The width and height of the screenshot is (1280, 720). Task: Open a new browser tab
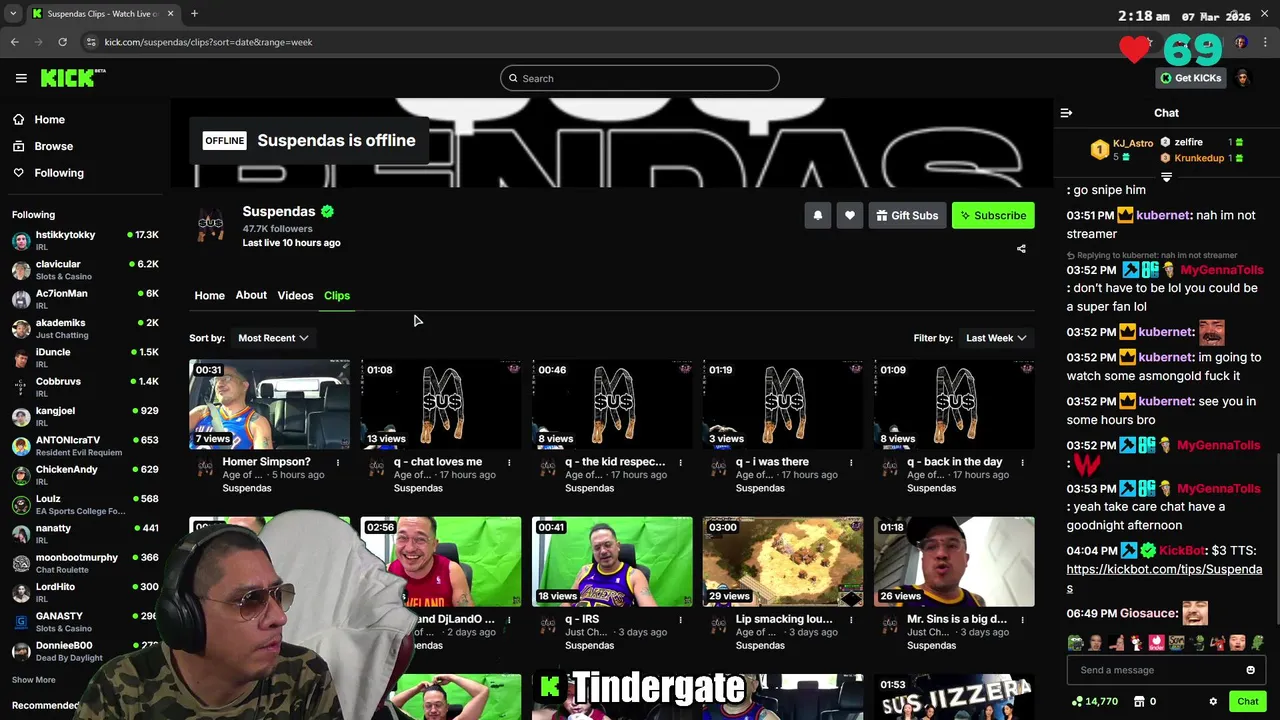194,13
